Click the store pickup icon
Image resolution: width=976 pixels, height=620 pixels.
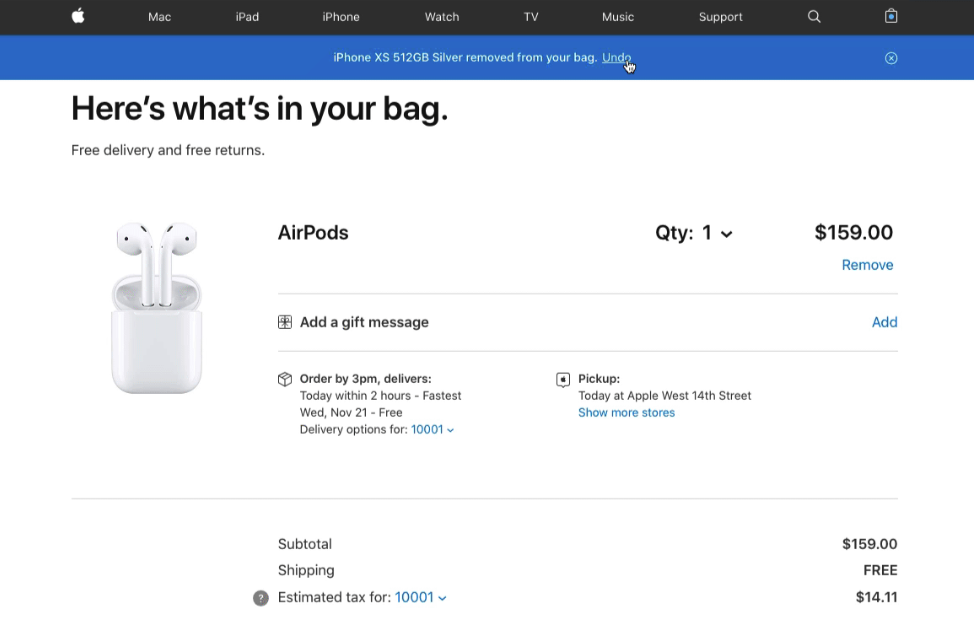[x=563, y=379]
